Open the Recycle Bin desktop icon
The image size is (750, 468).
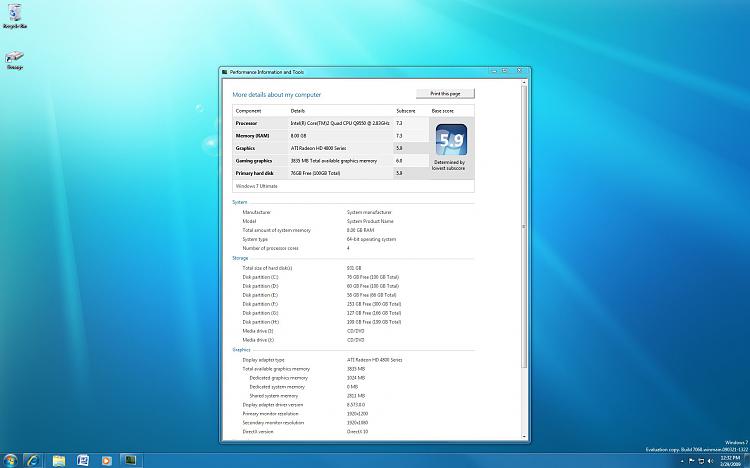[x=15, y=16]
